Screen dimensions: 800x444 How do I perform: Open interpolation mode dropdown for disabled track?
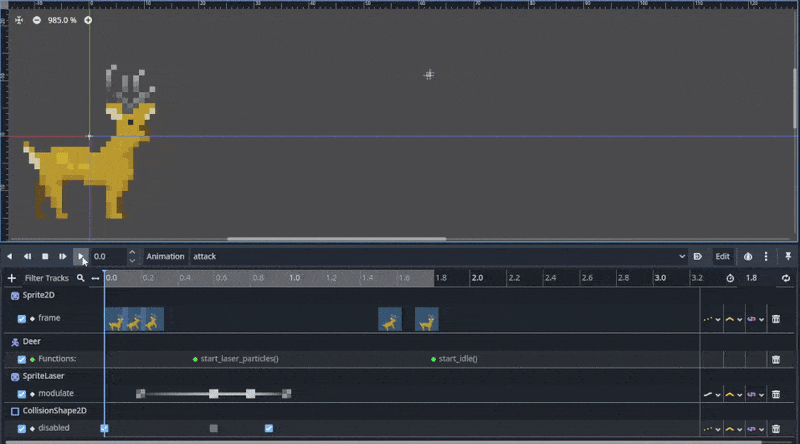(734, 429)
